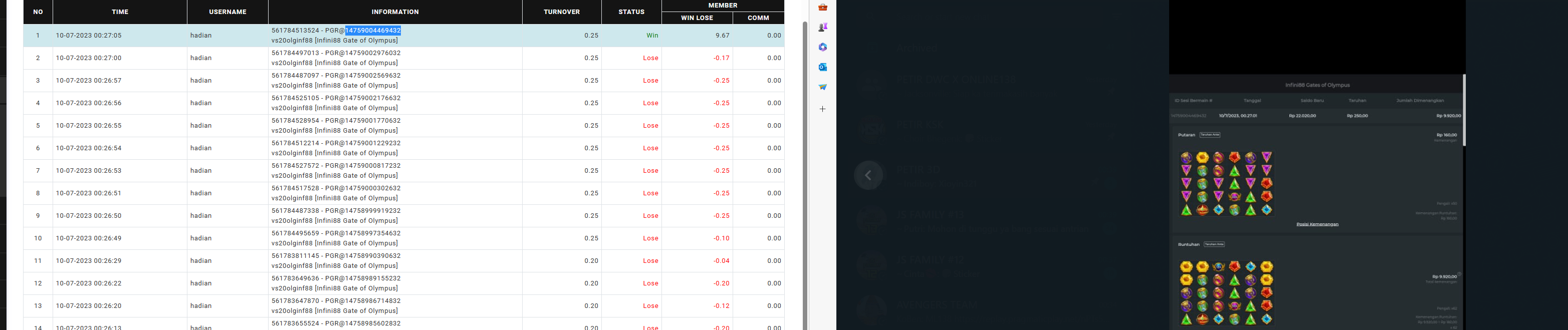Click time 10-07-2023 00:26:56
This screenshot has width=1568, height=330.
[89, 103]
